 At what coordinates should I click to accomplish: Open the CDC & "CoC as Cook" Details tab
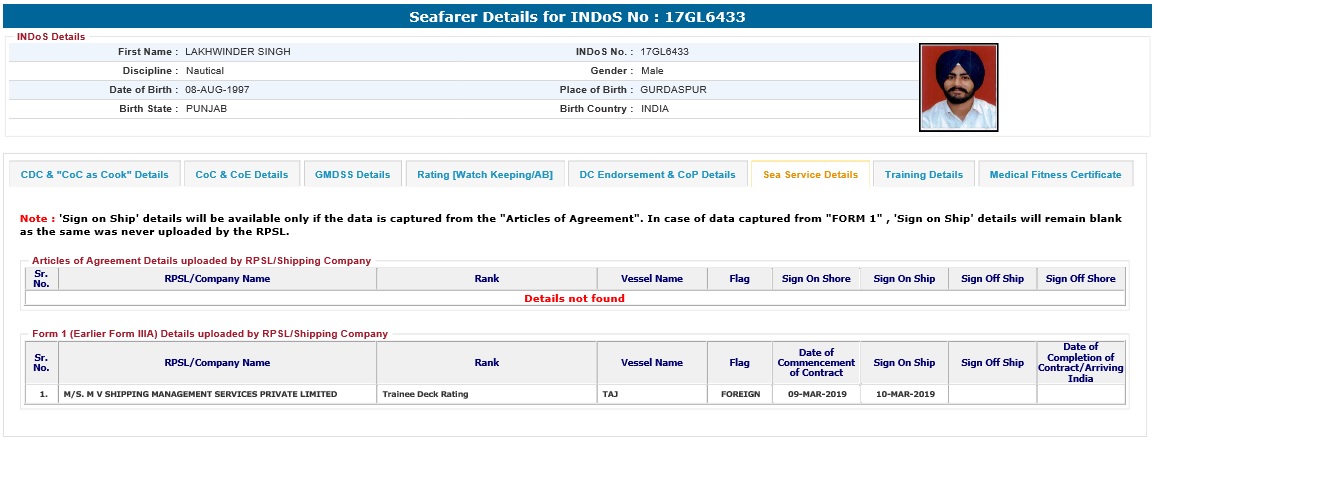pos(95,174)
